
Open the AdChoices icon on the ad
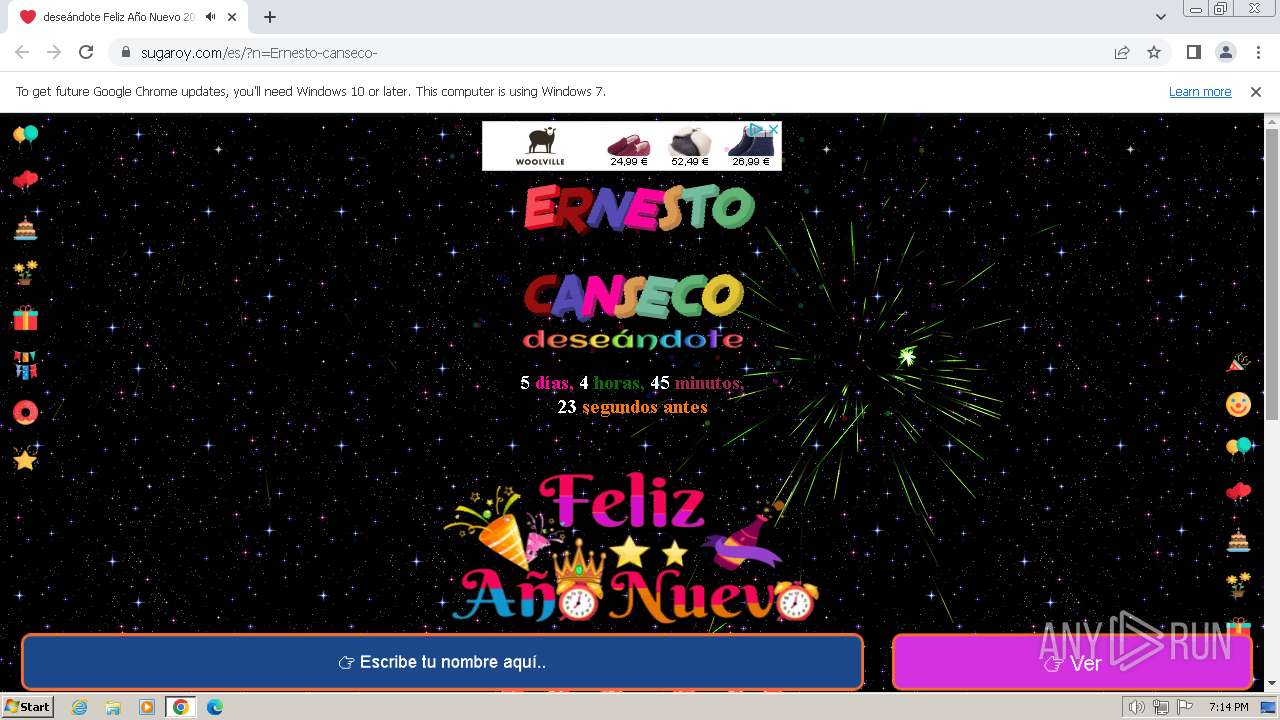756,129
